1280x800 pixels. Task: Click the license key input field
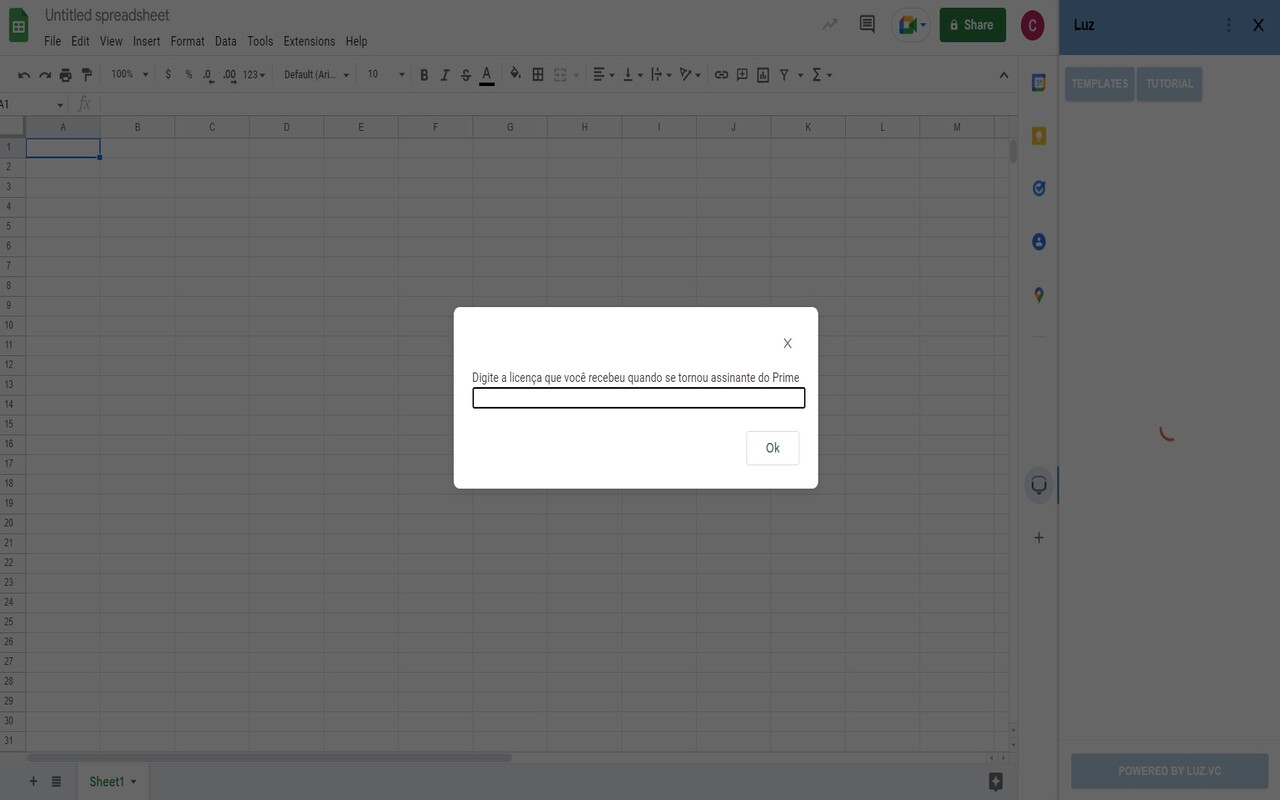click(x=638, y=398)
